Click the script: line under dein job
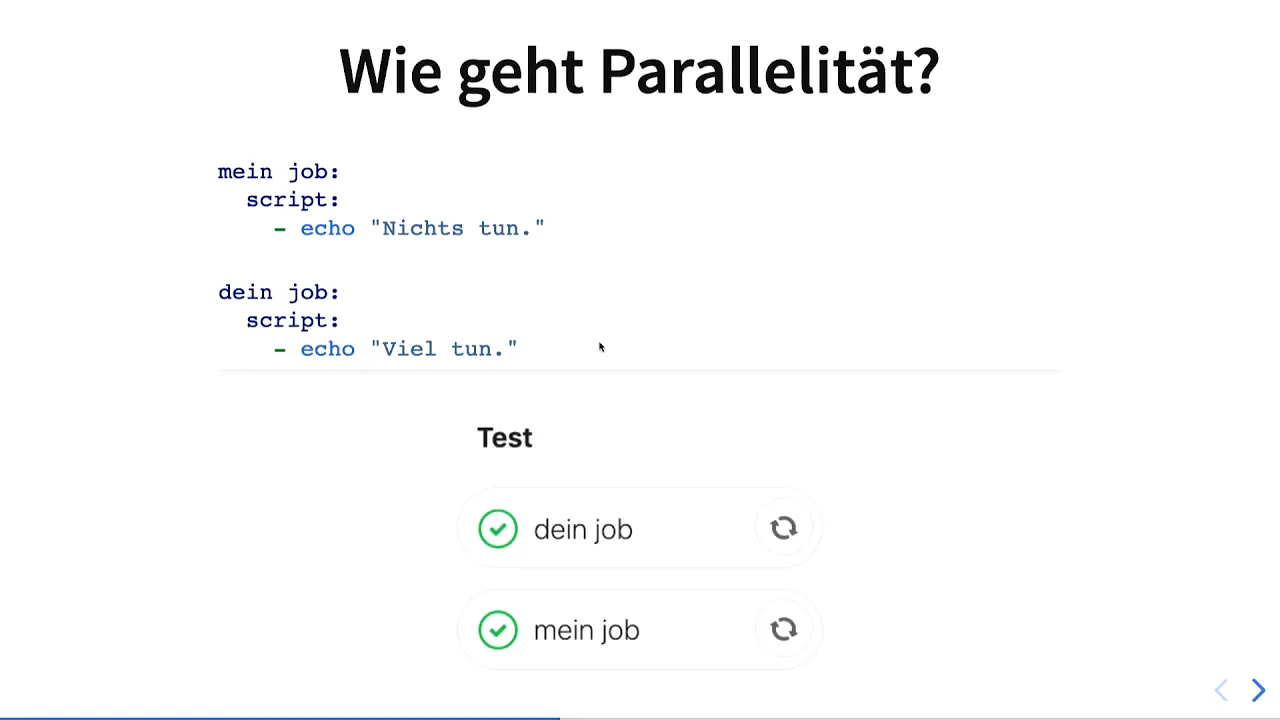The width and height of the screenshot is (1280, 720). tap(293, 320)
